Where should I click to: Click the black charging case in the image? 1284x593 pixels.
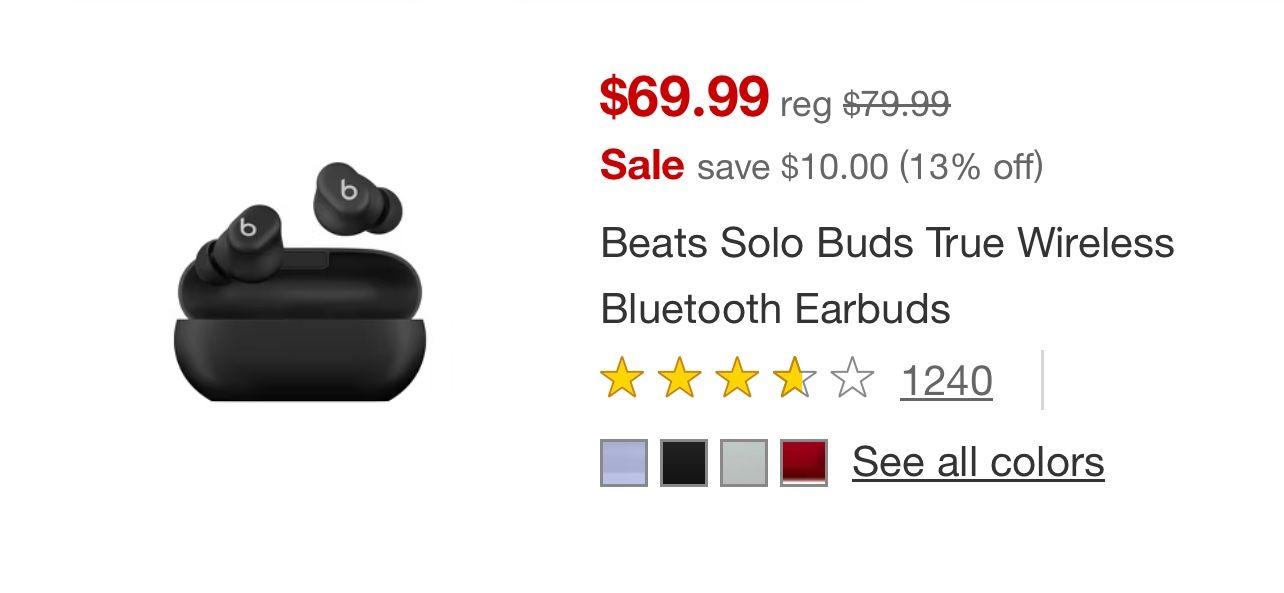click(299, 340)
